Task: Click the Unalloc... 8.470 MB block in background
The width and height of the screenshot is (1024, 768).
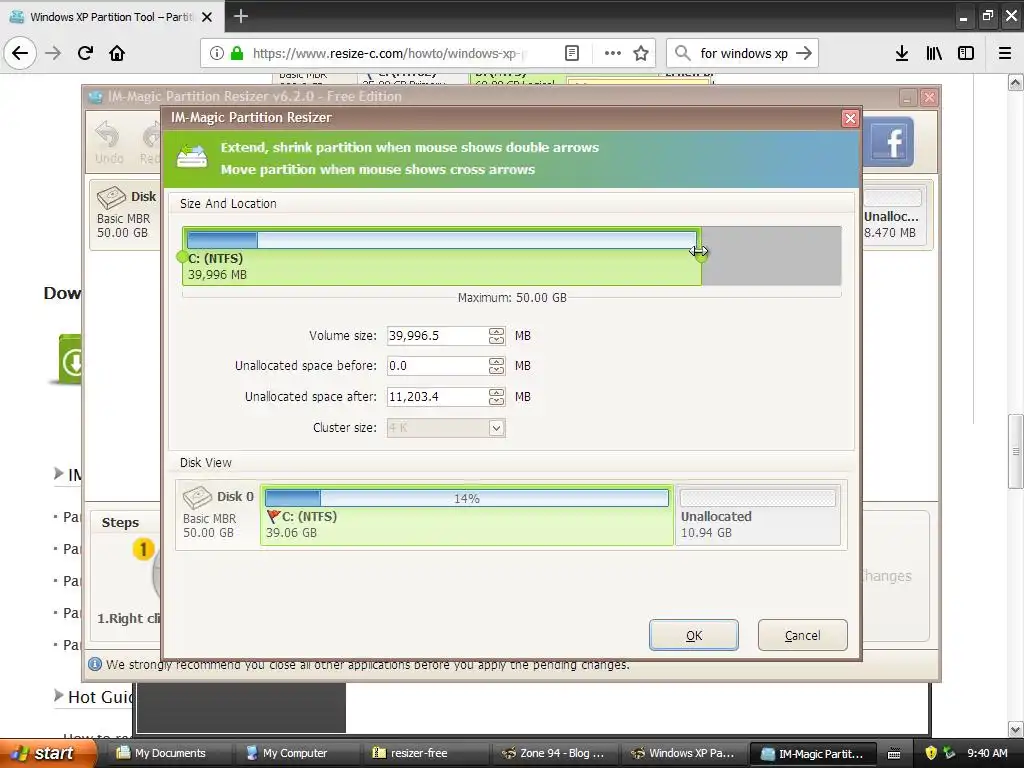Action: coord(893,216)
